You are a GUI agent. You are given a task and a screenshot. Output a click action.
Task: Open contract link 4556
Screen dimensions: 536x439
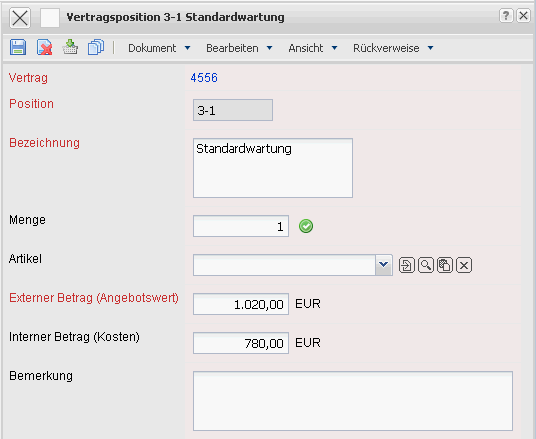[204, 78]
